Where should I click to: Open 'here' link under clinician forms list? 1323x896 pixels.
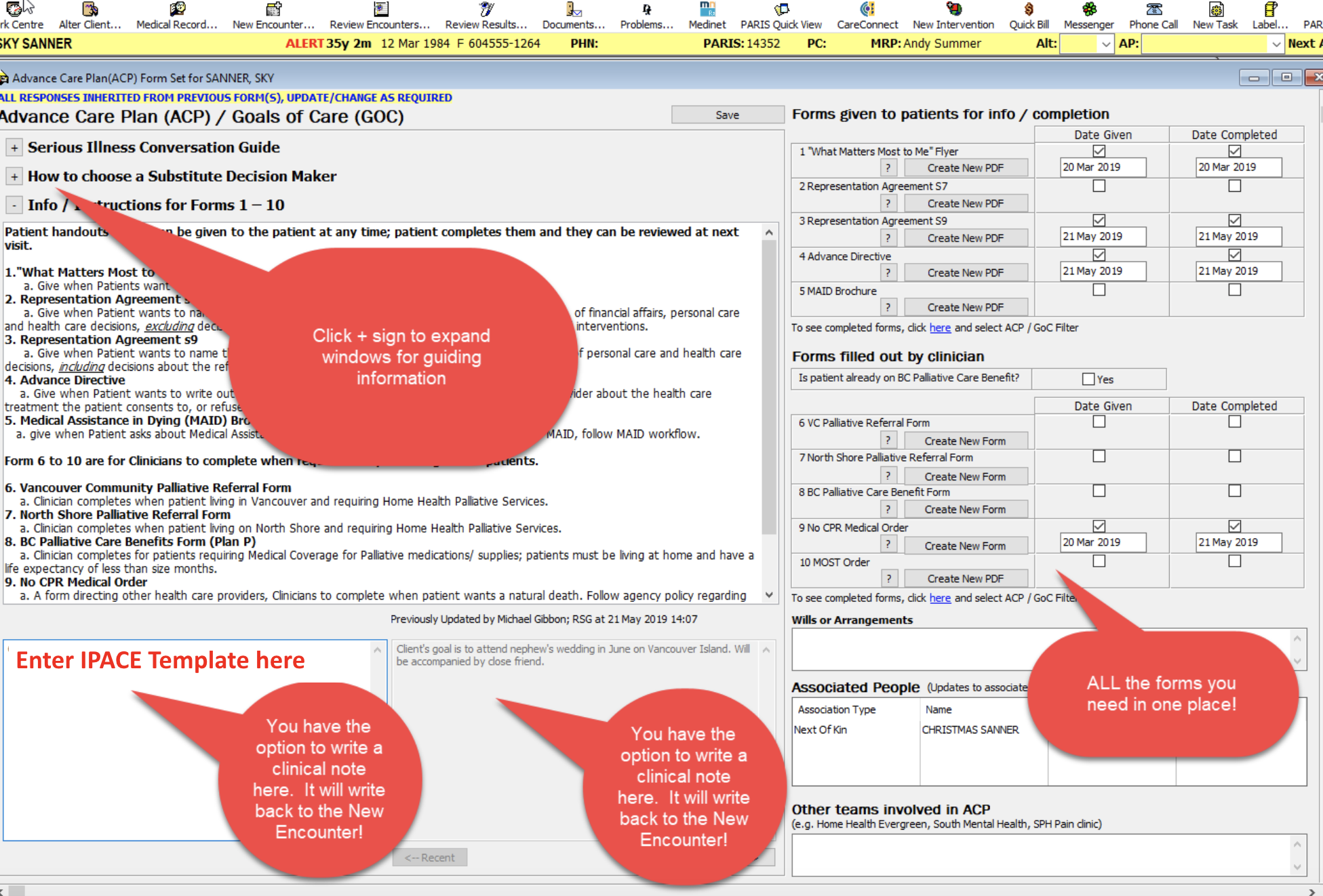940,598
